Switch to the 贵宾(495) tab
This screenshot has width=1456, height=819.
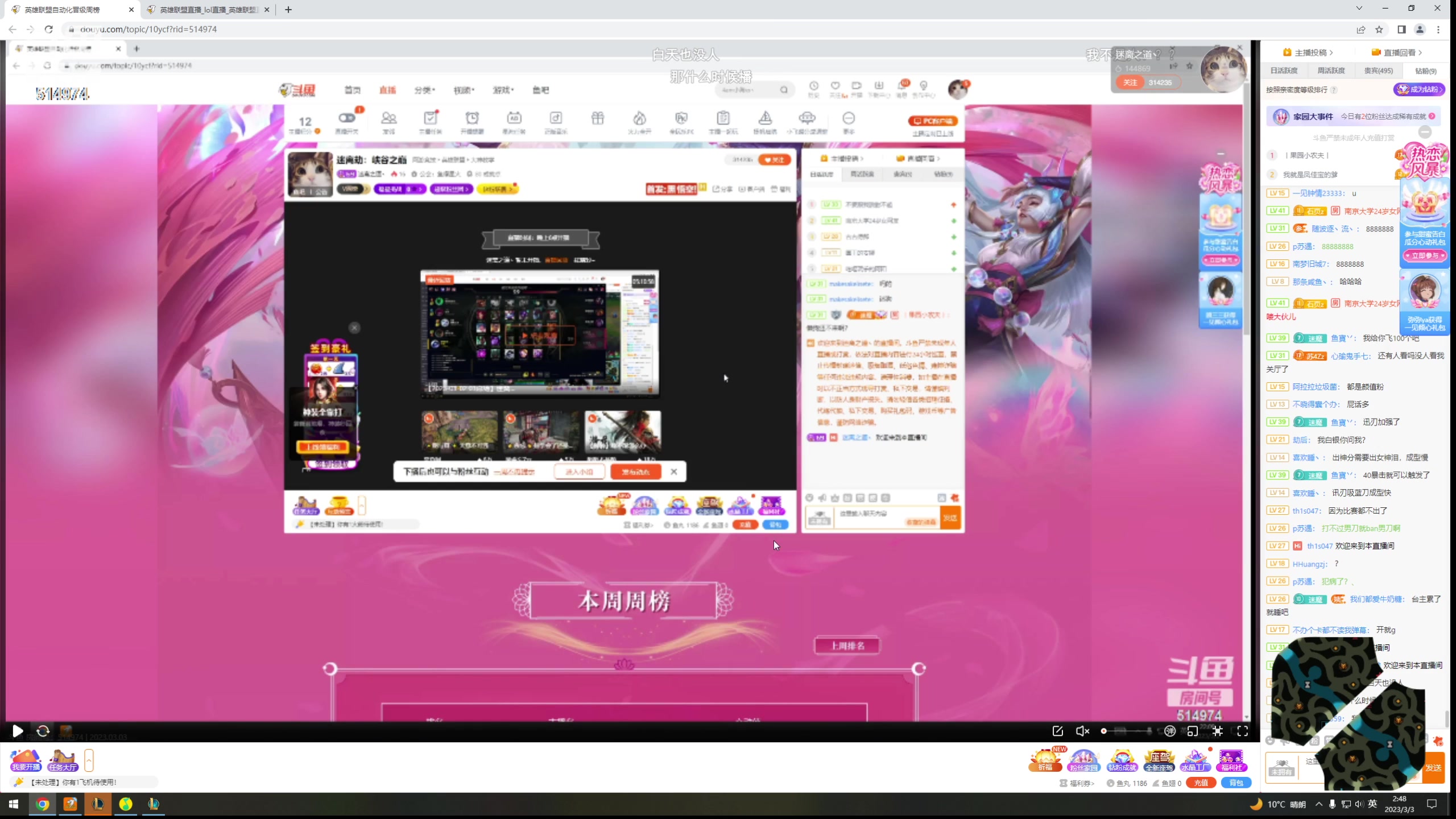point(1378,71)
